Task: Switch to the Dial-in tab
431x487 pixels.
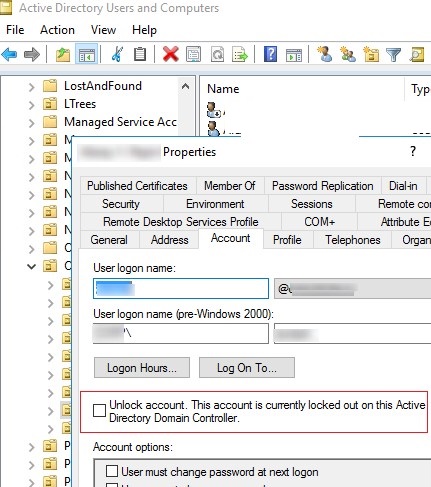Action: 403,186
